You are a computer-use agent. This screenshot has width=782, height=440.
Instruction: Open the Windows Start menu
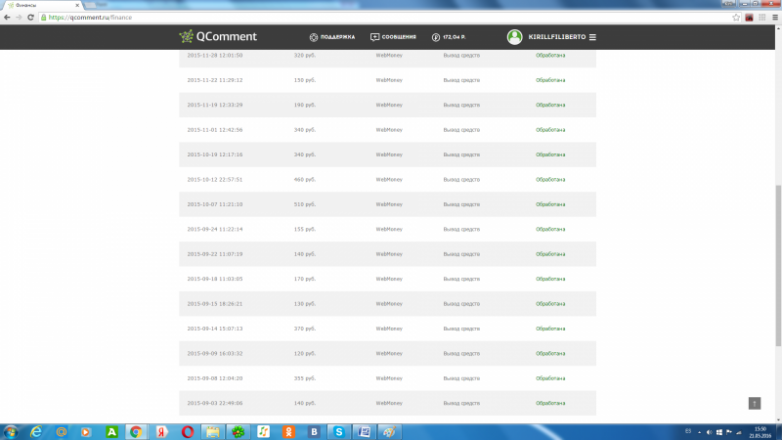pyautogui.click(x=10, y=431)
